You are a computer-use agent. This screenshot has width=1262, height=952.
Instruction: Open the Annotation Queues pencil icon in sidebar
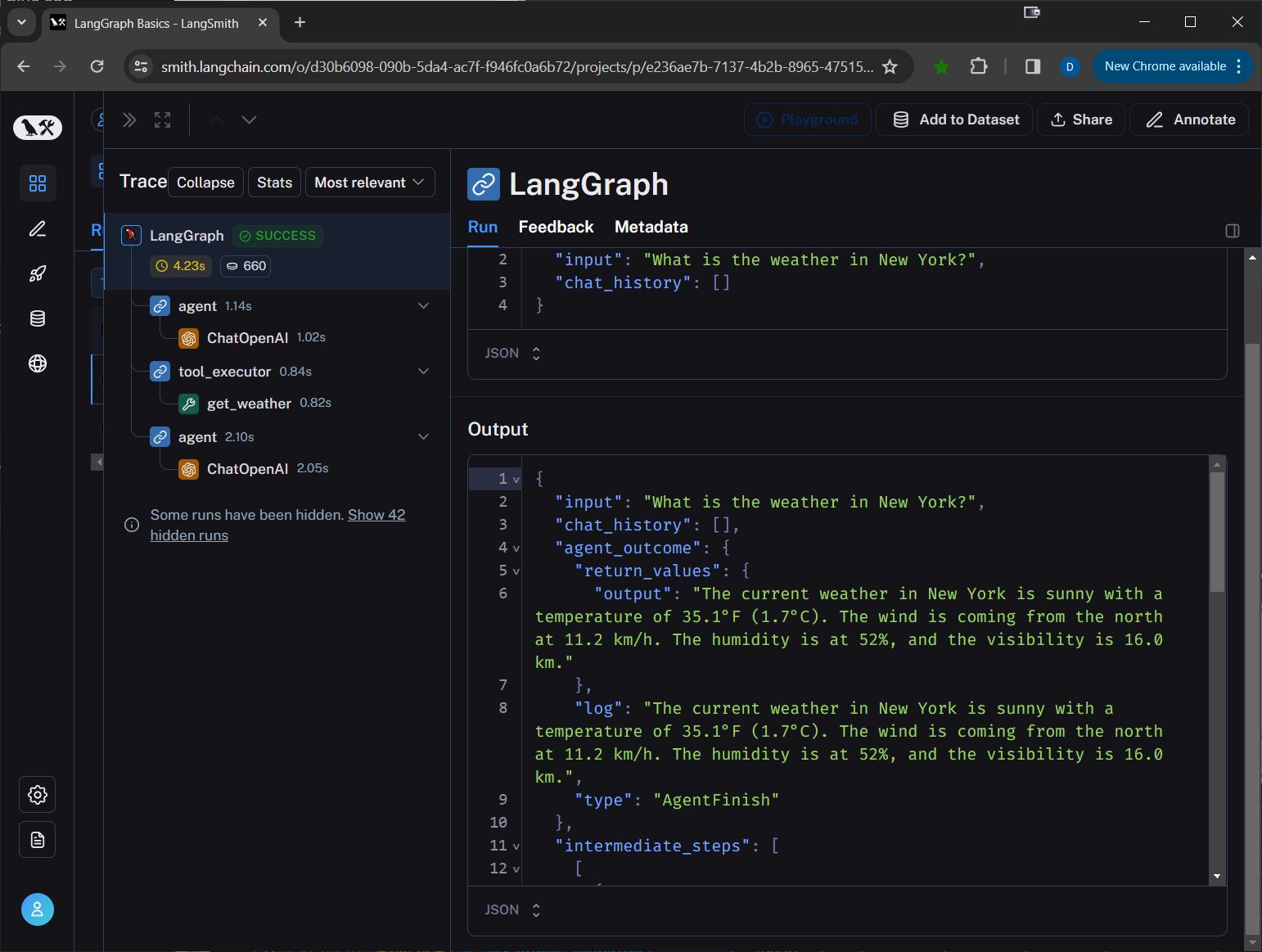pyautogui.click(x=38, y=229)
